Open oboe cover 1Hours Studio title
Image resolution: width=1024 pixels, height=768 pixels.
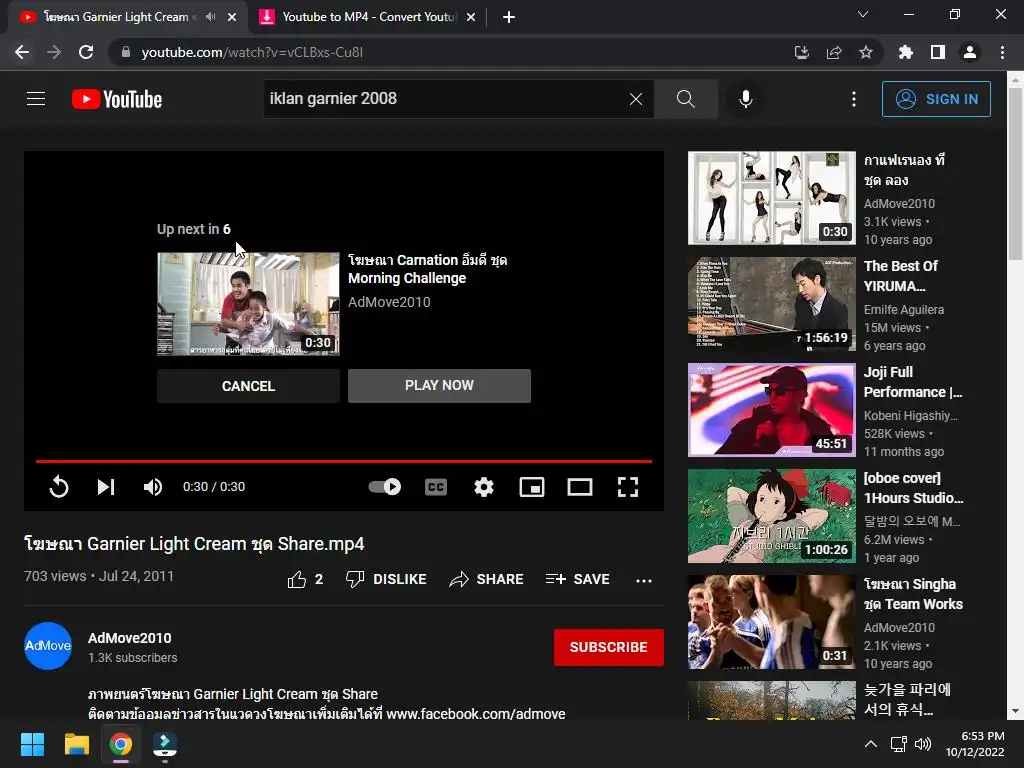[914, 488]
